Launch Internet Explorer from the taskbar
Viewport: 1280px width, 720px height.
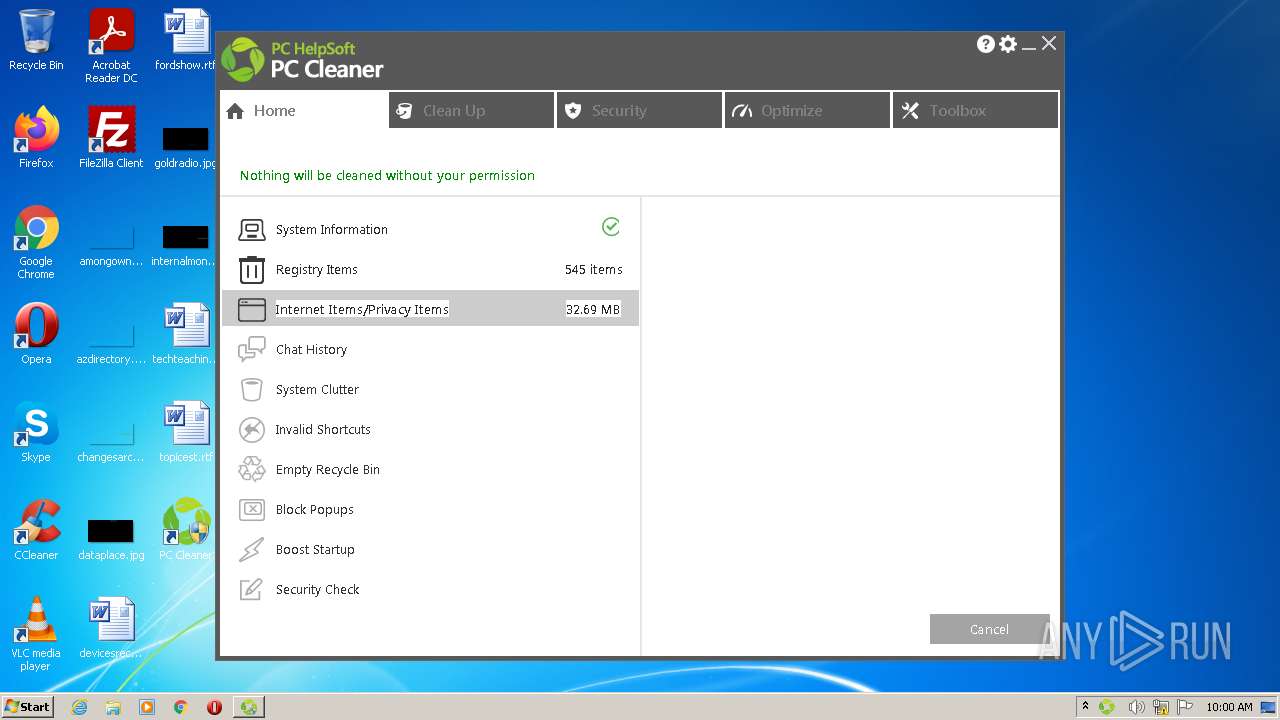79,707
